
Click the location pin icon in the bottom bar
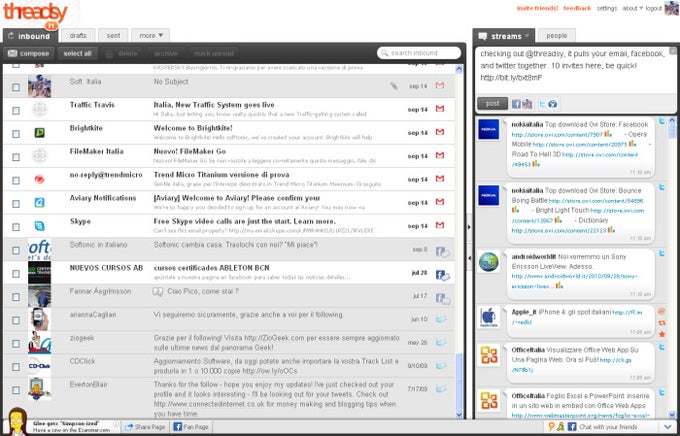552,426
